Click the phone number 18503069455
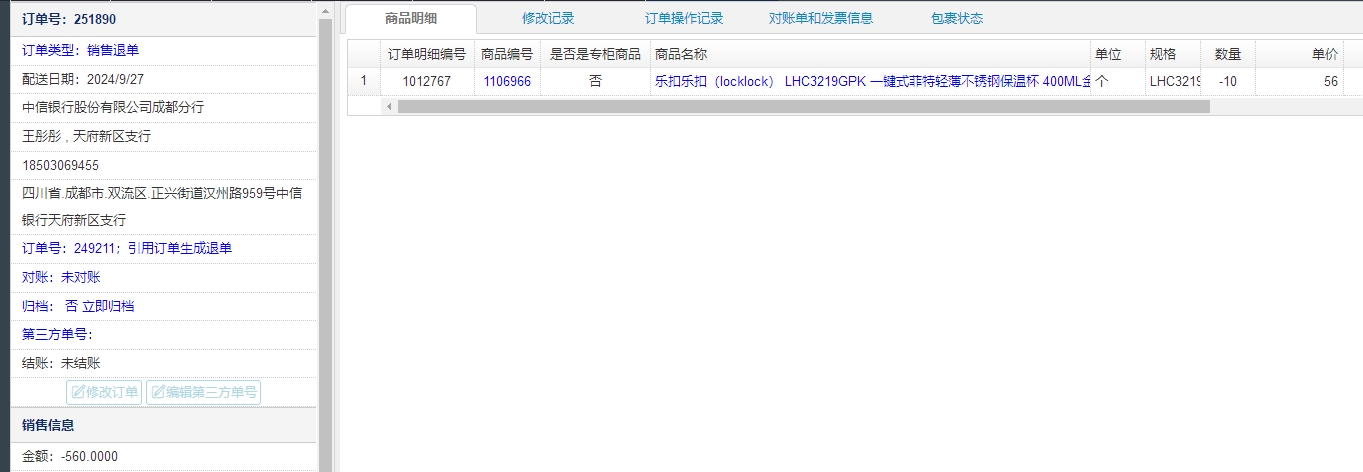This screenshot has height=472, width=1363. coord(61,165)
